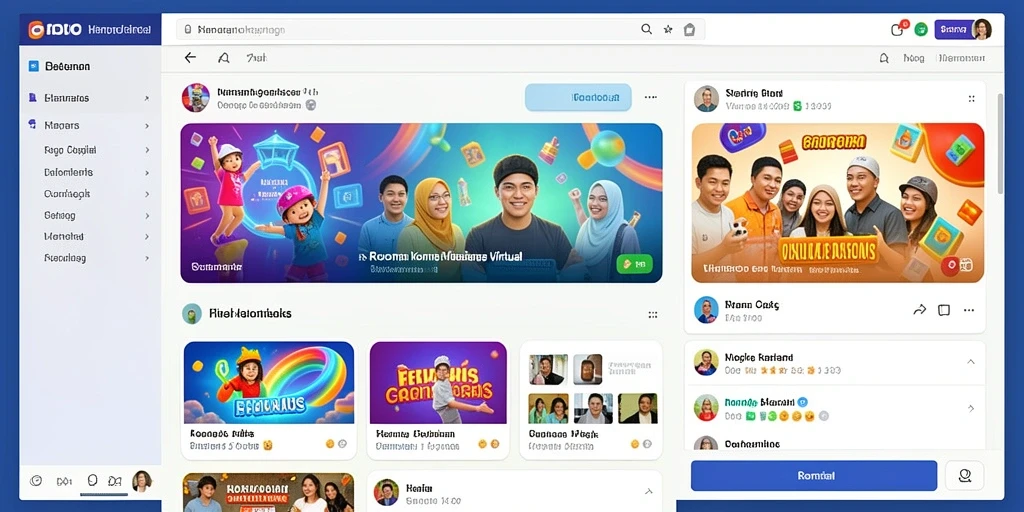Click the share arrow in the 'Nrann Catg' row
This screenshot has width=1024, height=512.
tap(919, 310)
